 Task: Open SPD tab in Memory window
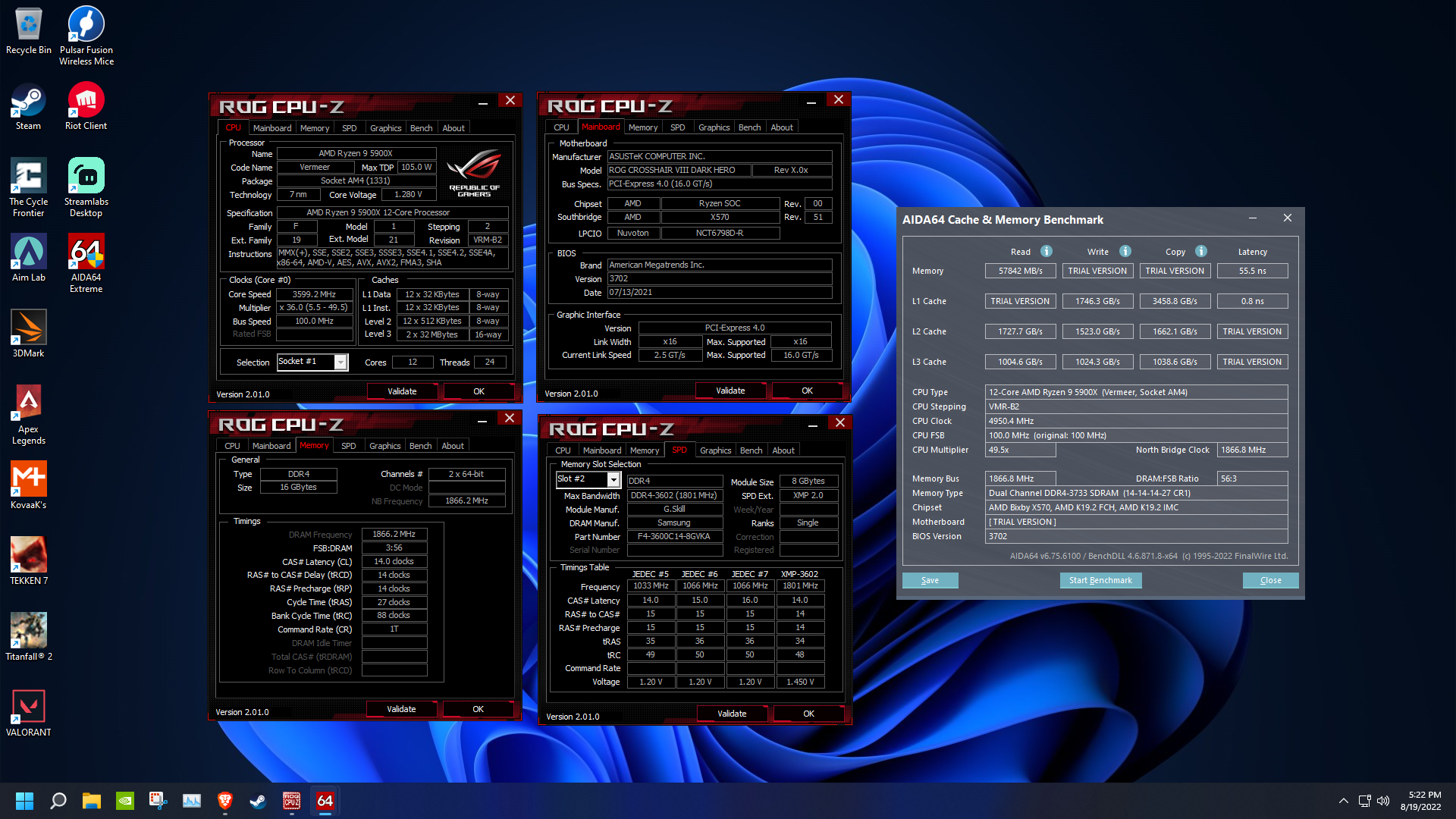[348, 446]
